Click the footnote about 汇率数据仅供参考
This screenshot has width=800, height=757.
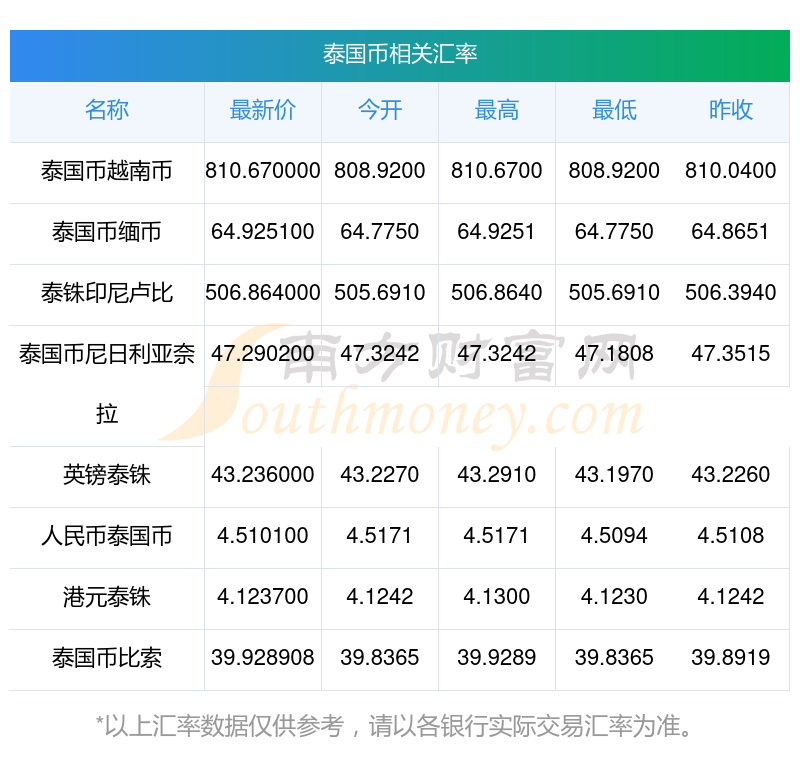[x=393, y=726]
